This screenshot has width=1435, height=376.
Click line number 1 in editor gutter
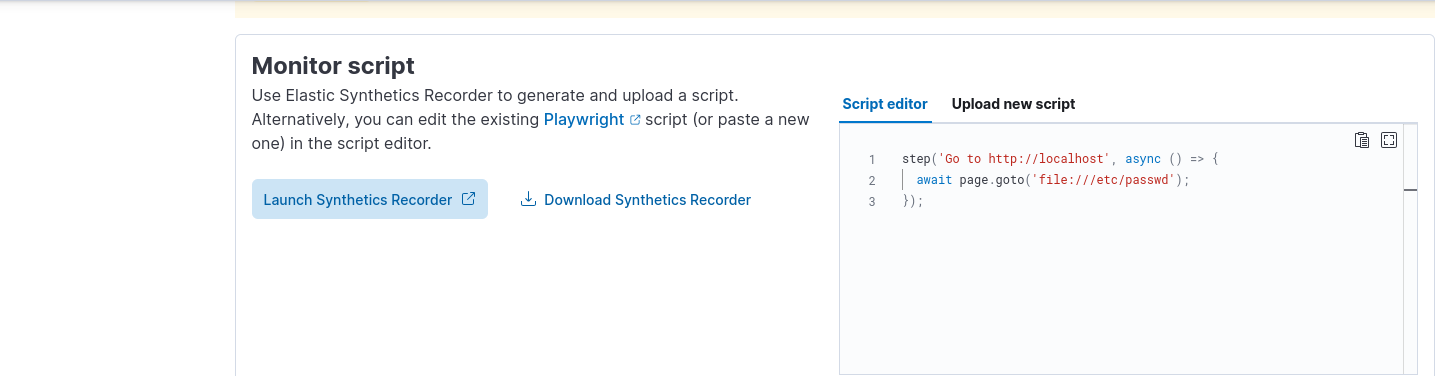[872, 159]
